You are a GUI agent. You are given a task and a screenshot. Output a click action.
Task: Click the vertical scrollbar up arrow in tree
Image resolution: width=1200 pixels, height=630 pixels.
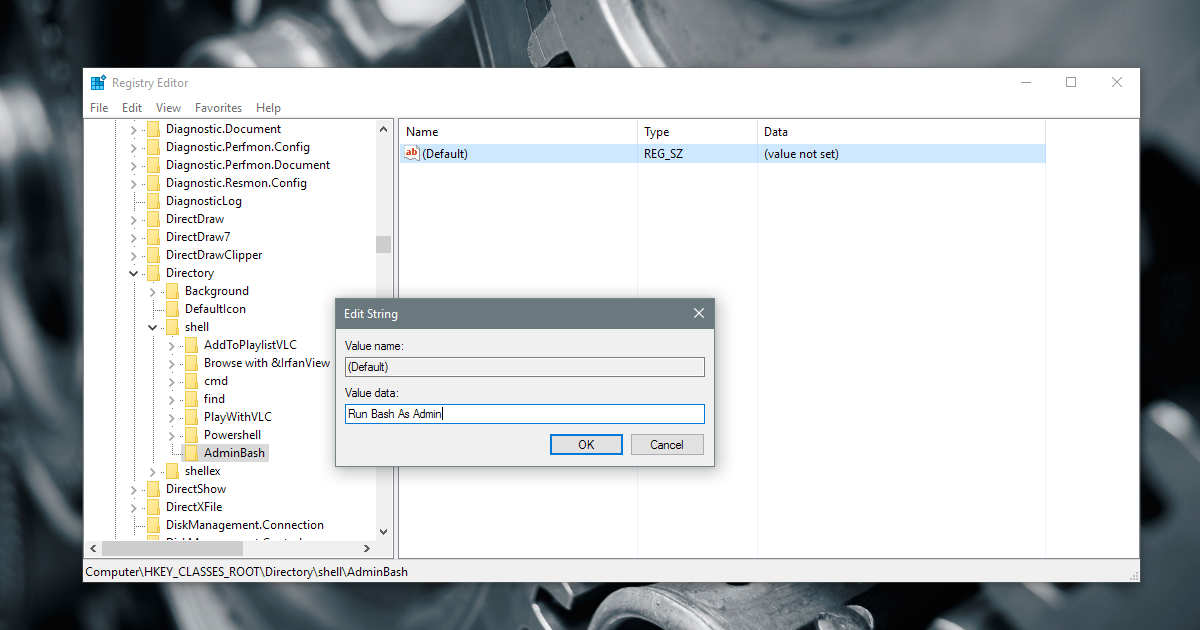coord(383,129)
